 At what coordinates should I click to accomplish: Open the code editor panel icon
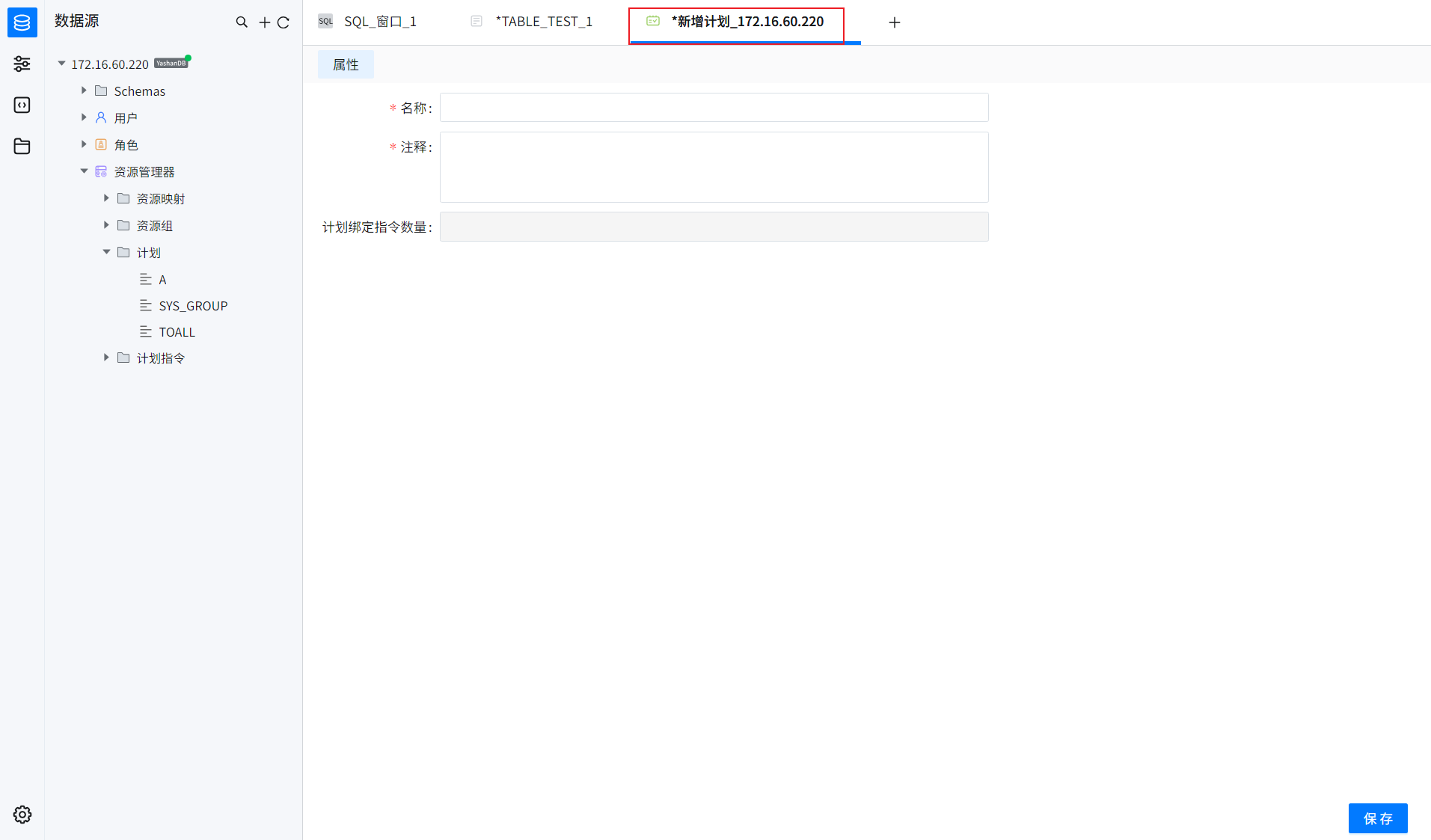click(x=22, y=105)
